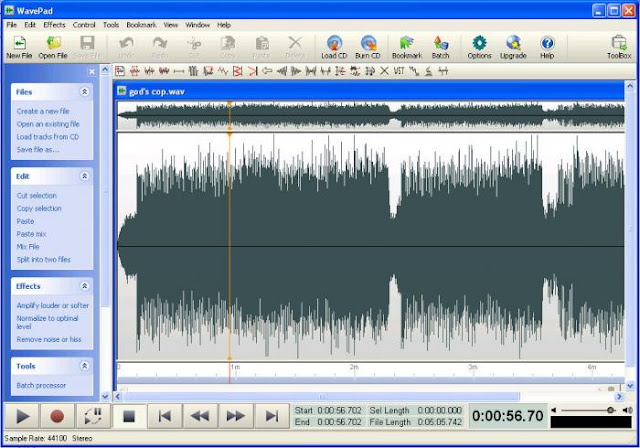The image size is (640, 448).
Task: Click 'Create a new file' link
Action: (x=43, y=111)
